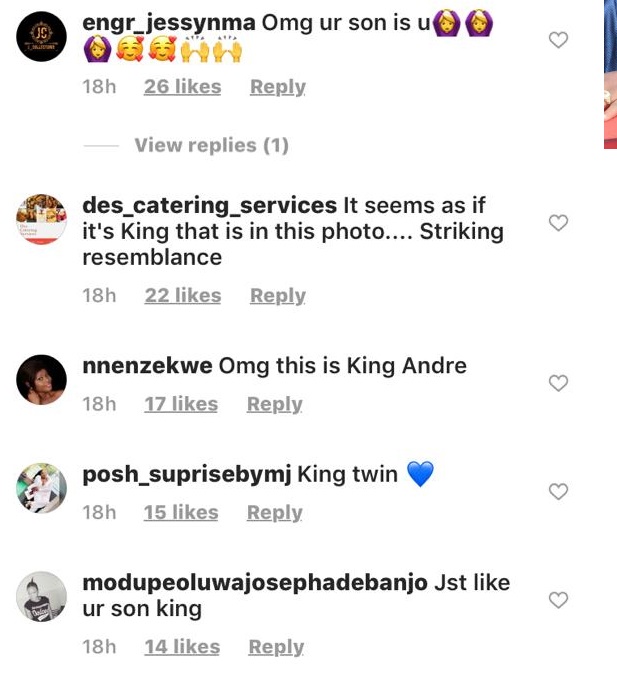Like engr_jessynma's comment with heart icon
This screenshot has height=677, width=617.
pos(559,40)
